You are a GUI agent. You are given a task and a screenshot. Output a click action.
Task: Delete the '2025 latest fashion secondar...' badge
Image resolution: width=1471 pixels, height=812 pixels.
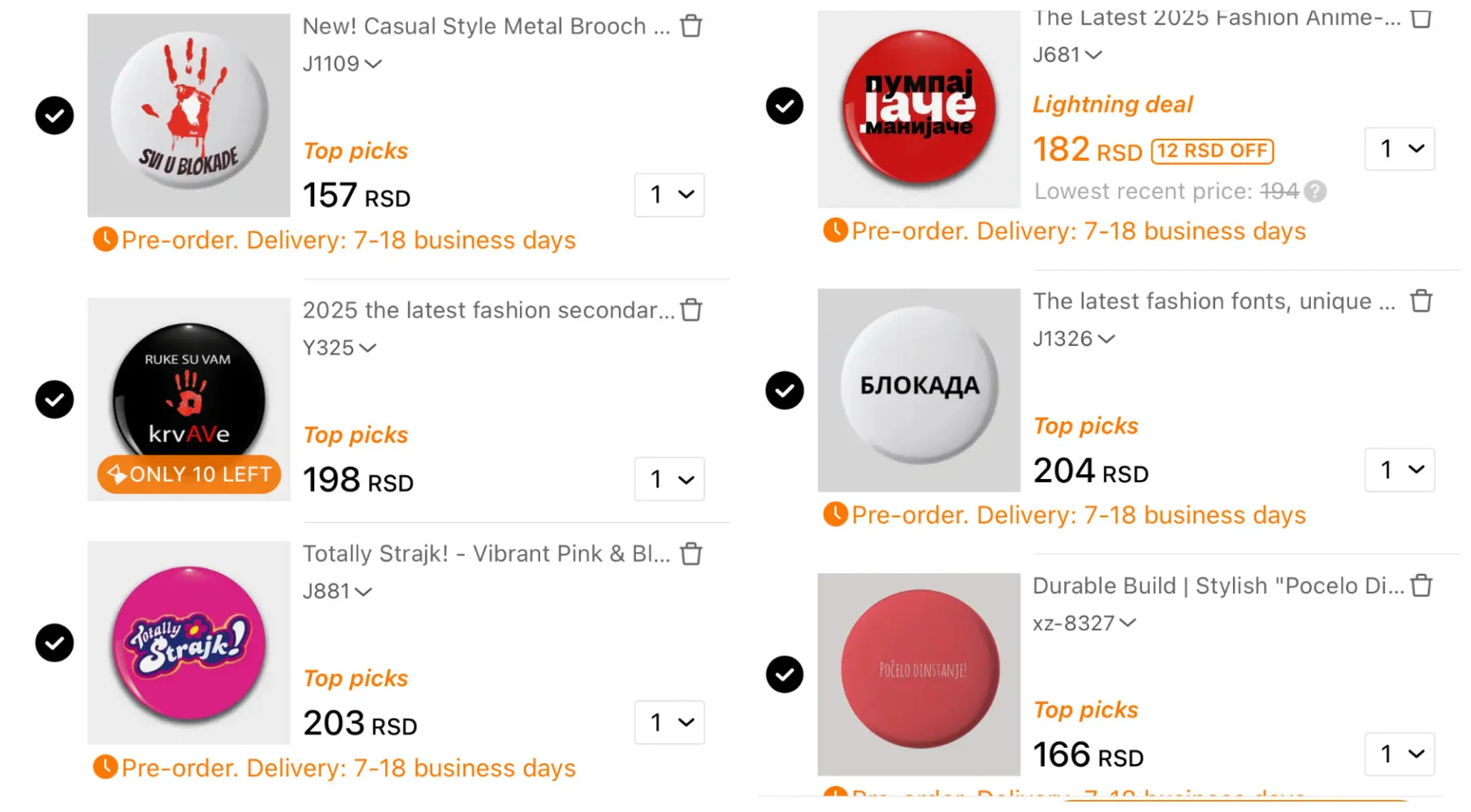click(691, 309)
